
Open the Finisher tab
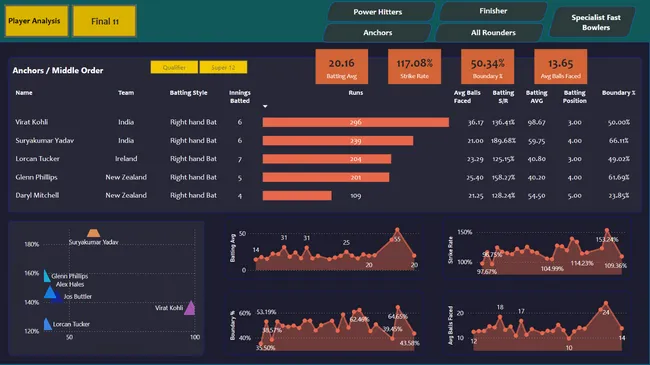click(x=493, y=11)
